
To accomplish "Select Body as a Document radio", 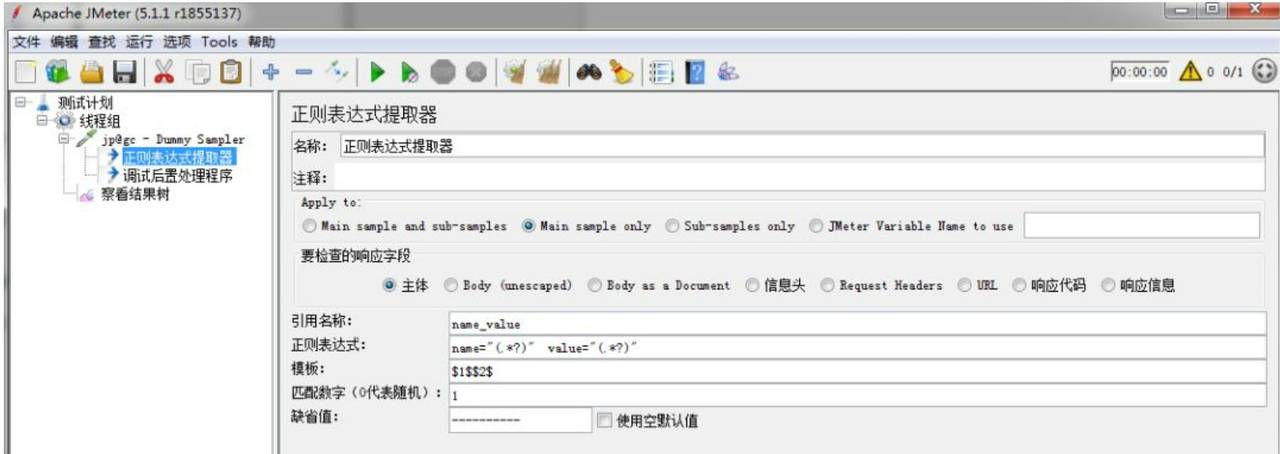I will tap(596, 285).
